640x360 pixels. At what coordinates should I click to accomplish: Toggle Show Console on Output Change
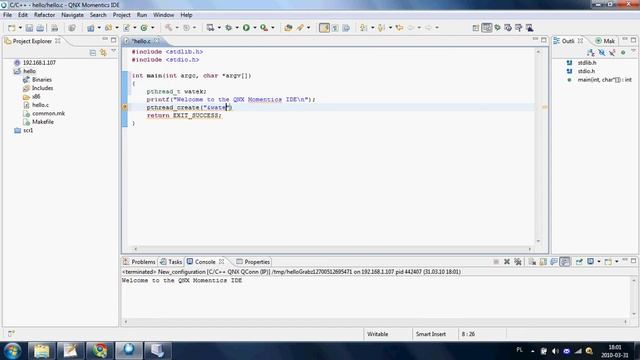pos(553,262)
